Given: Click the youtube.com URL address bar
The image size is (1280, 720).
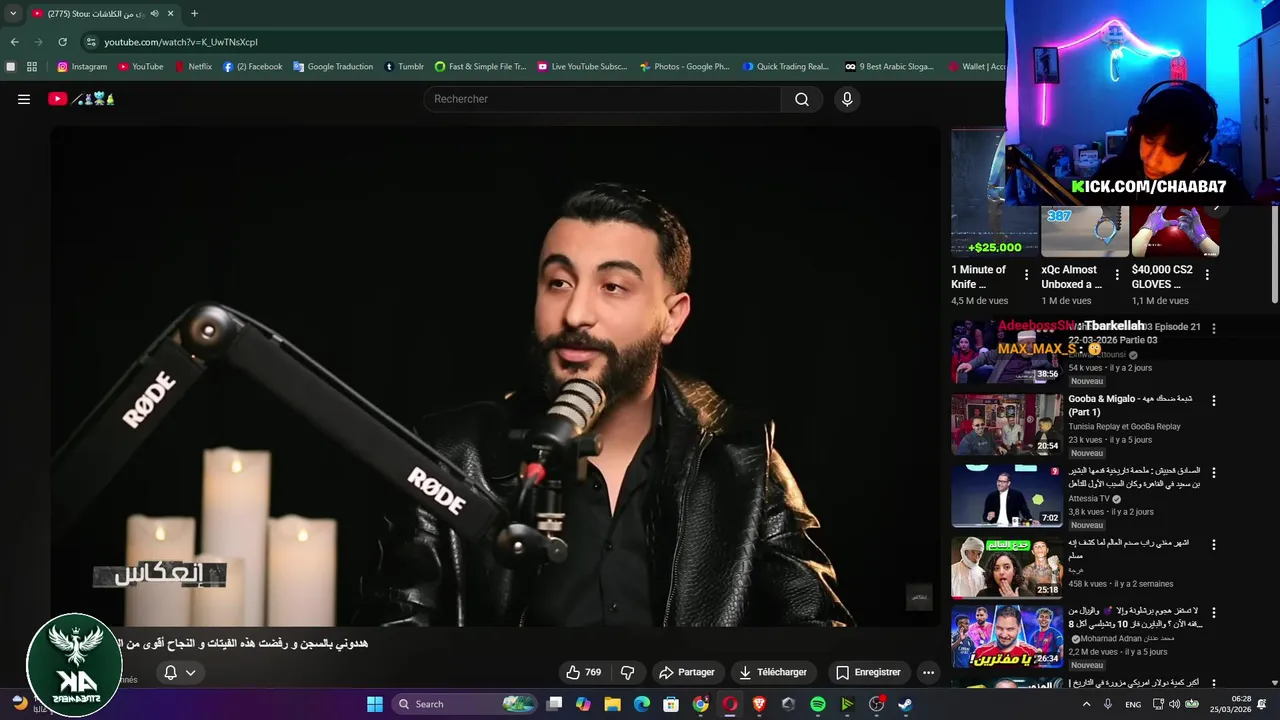Looking at the screenshot, I should pyautogui.click(x=181, y=42).
